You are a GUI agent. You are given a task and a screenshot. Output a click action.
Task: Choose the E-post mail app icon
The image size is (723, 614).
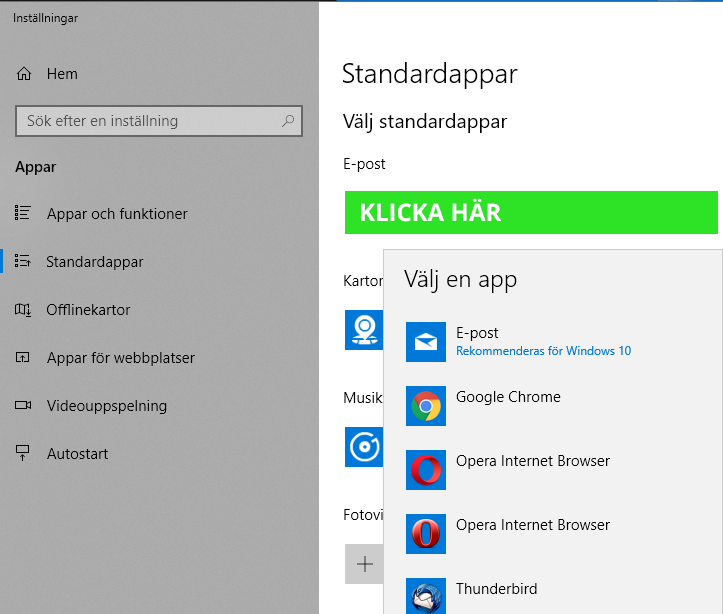[426, 342]
